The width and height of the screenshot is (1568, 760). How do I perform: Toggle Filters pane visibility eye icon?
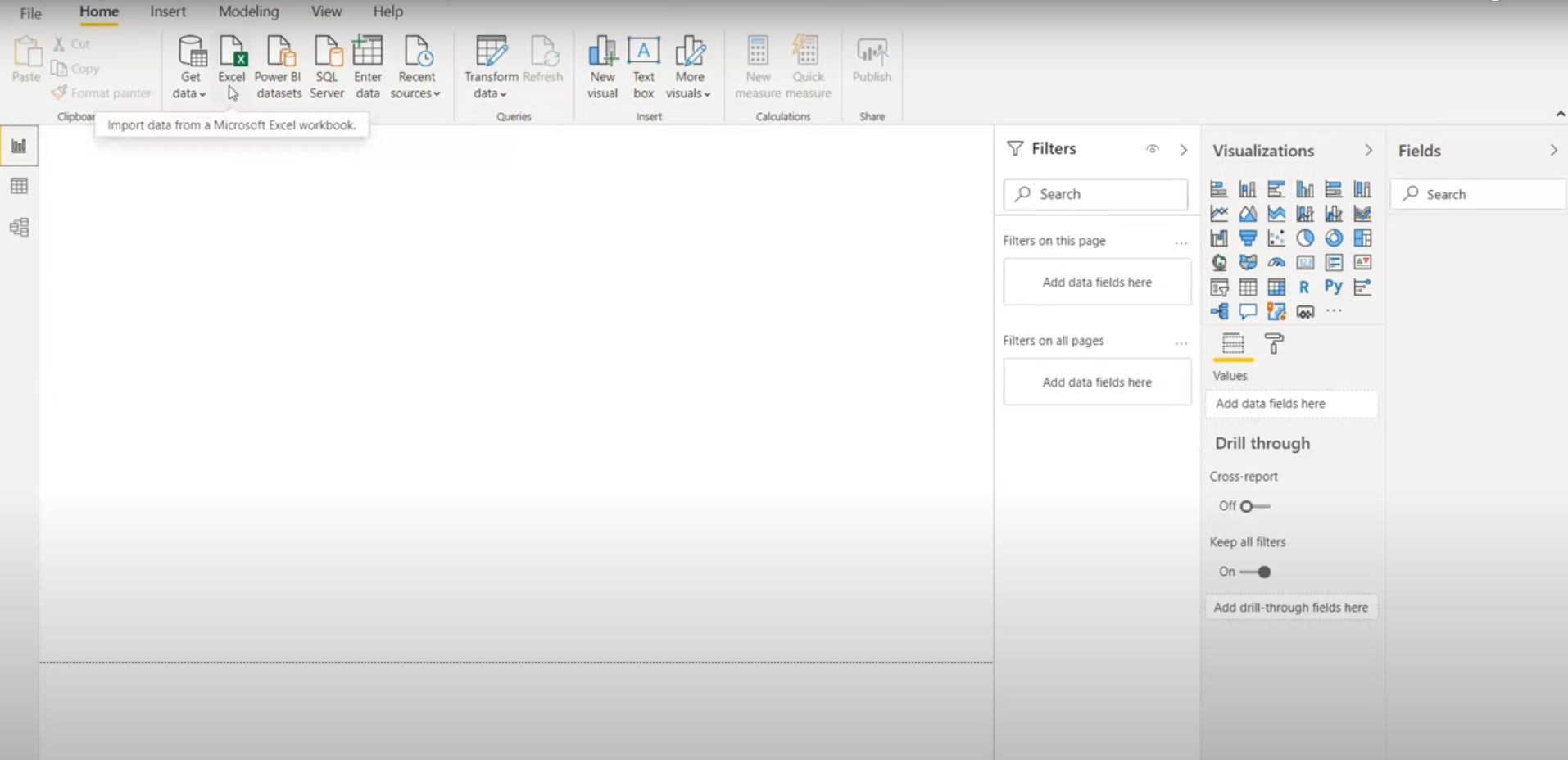pos(1153,149)
